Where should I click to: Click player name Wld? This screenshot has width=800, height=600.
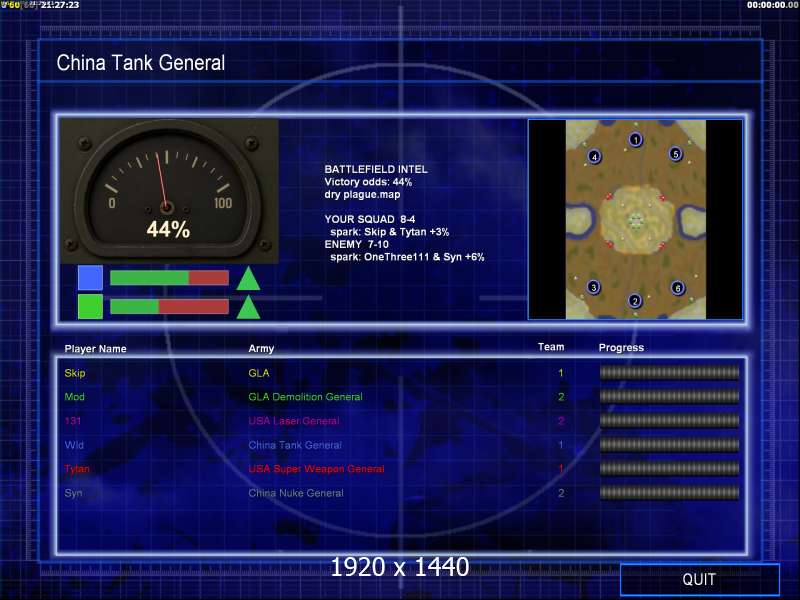point(74,445)
